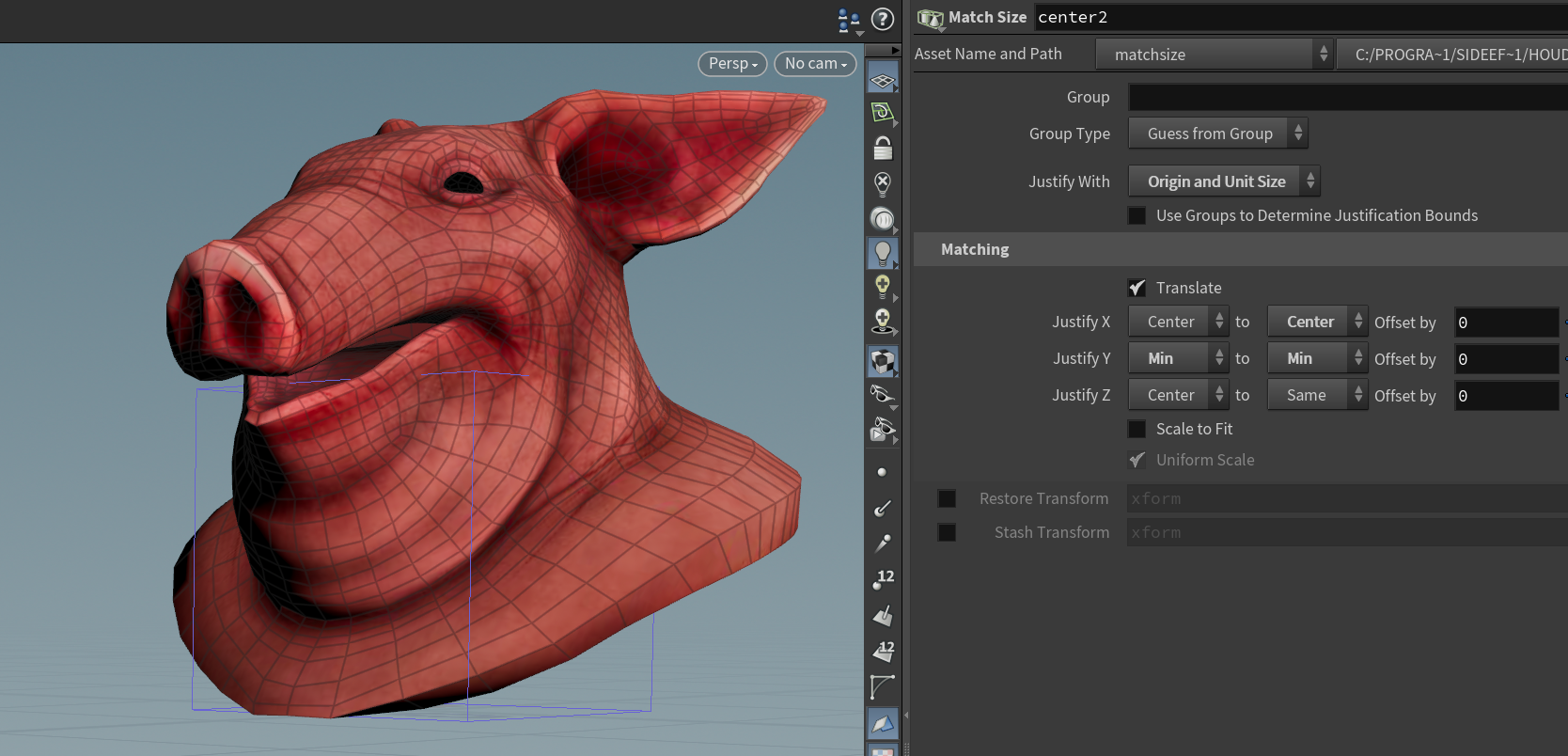1568x756 pixels.
Task: Open the Justify Y Min source dropdown
Action: [1178, 358]
